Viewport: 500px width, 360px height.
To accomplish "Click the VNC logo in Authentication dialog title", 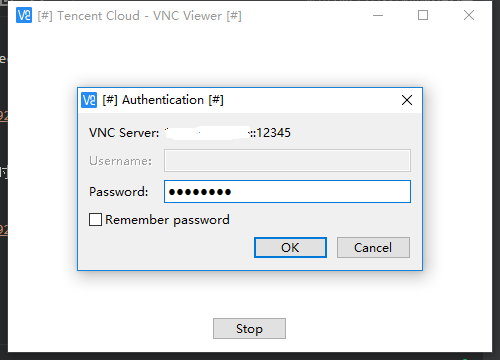I will [x=89, y=100].
